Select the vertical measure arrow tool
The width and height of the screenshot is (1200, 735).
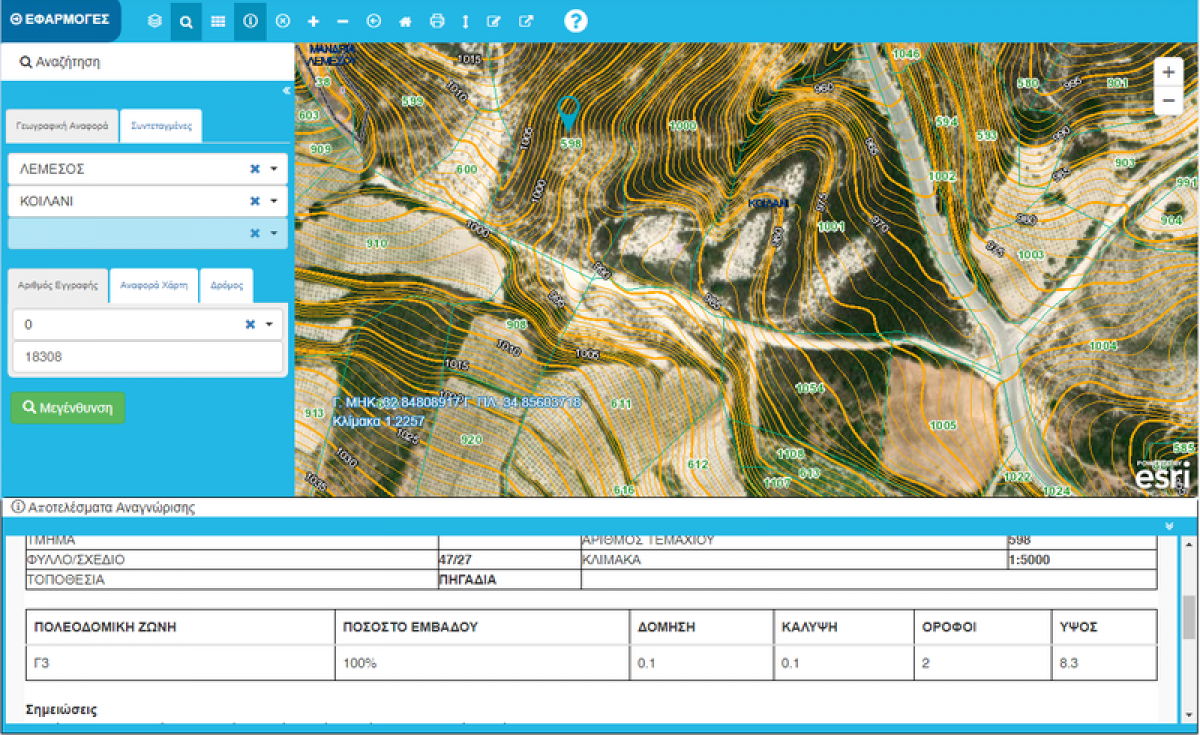pos(465,21)
